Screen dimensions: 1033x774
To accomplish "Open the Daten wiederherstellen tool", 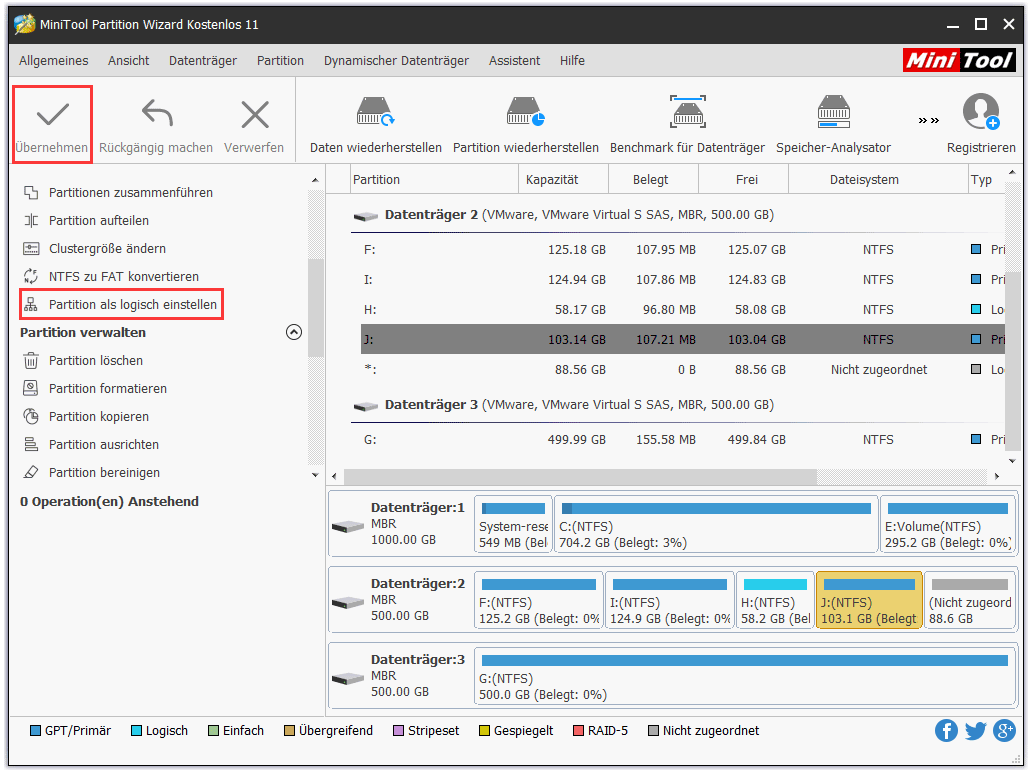I will [x=375, y=112].
